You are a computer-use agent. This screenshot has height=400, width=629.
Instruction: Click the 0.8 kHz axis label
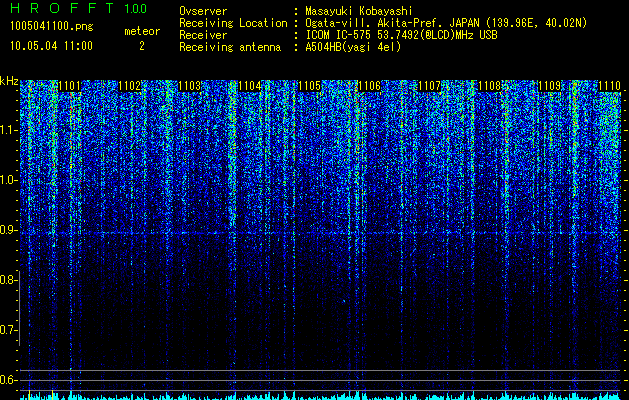click(7, 280)
